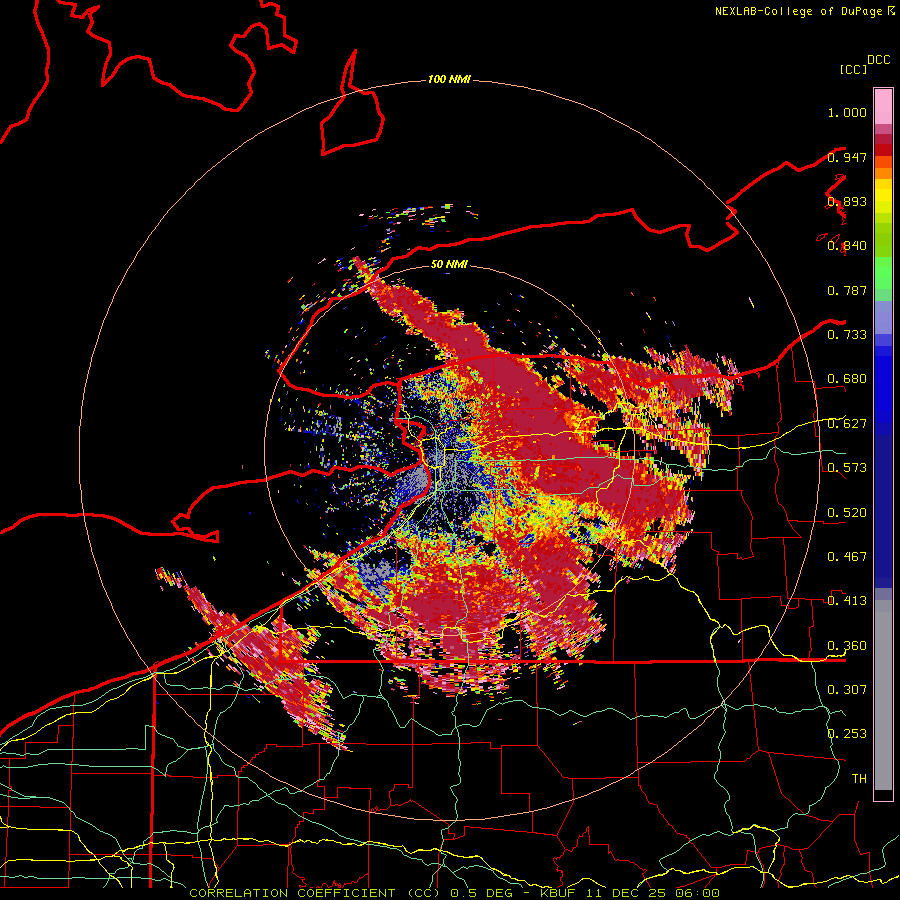
Task: Click the 1.000 scale value
Action: point(847,112)
